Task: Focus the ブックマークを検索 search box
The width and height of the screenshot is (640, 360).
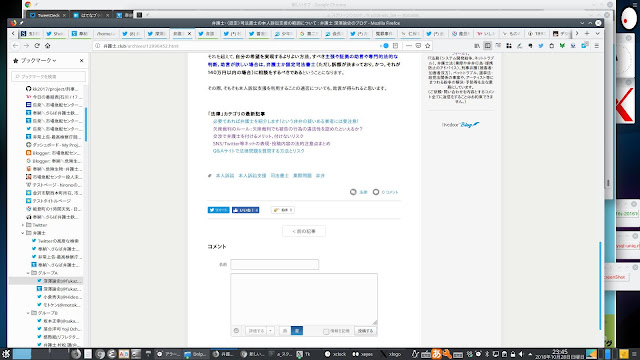Action: (49, 76)
